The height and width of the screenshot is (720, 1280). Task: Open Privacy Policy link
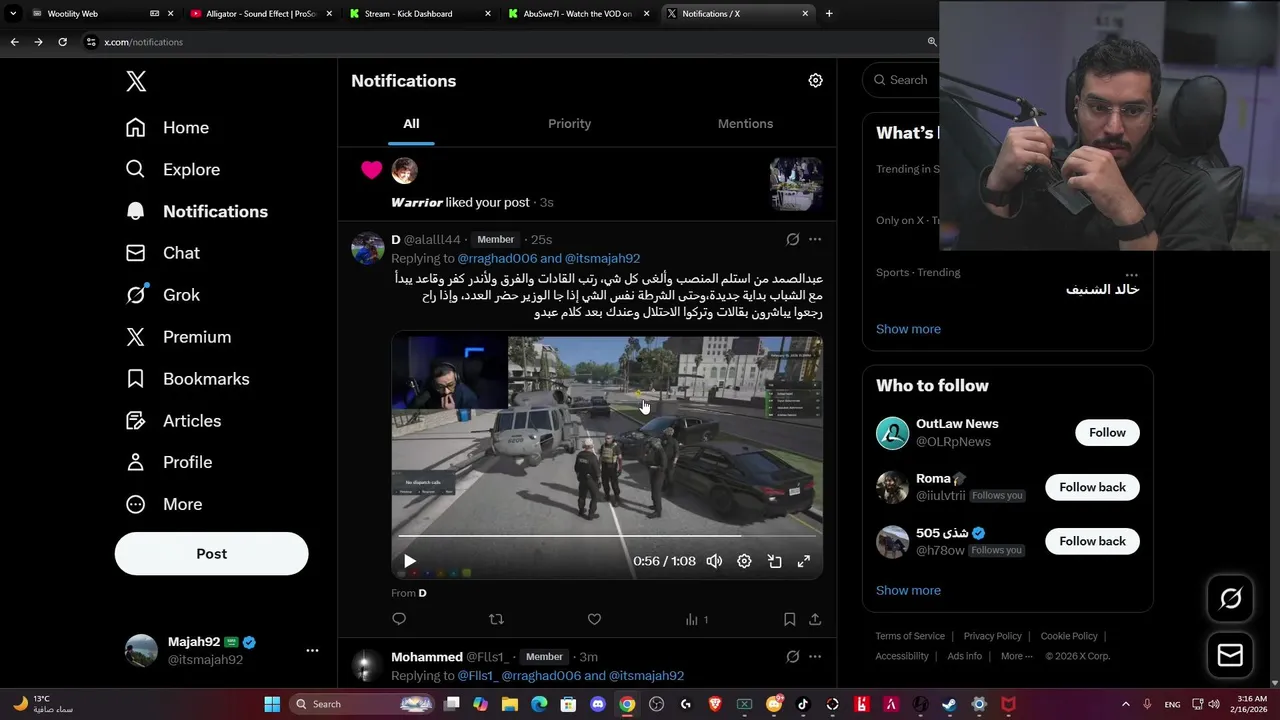coord(992,636)
